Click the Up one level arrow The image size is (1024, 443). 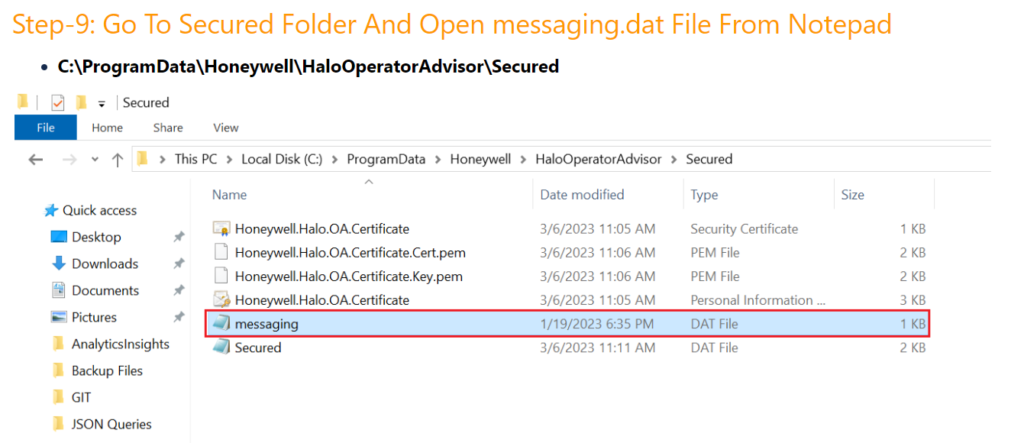[x=118, y=159]
